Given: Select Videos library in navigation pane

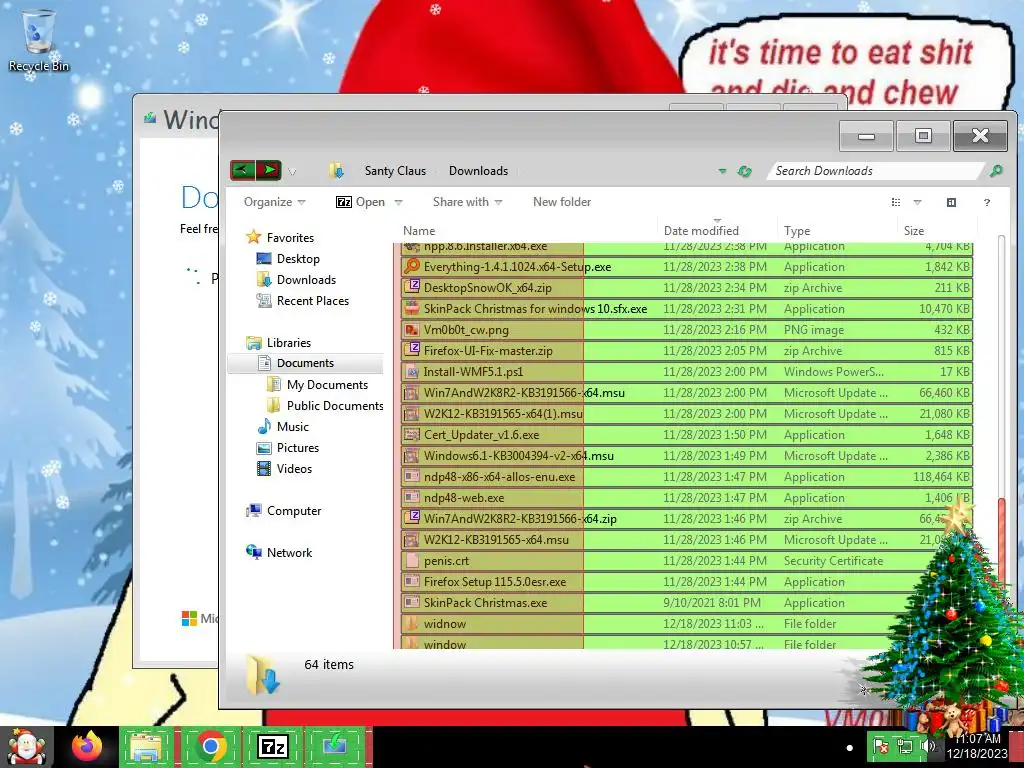Looking at the screenshot, I should (284, 468).
